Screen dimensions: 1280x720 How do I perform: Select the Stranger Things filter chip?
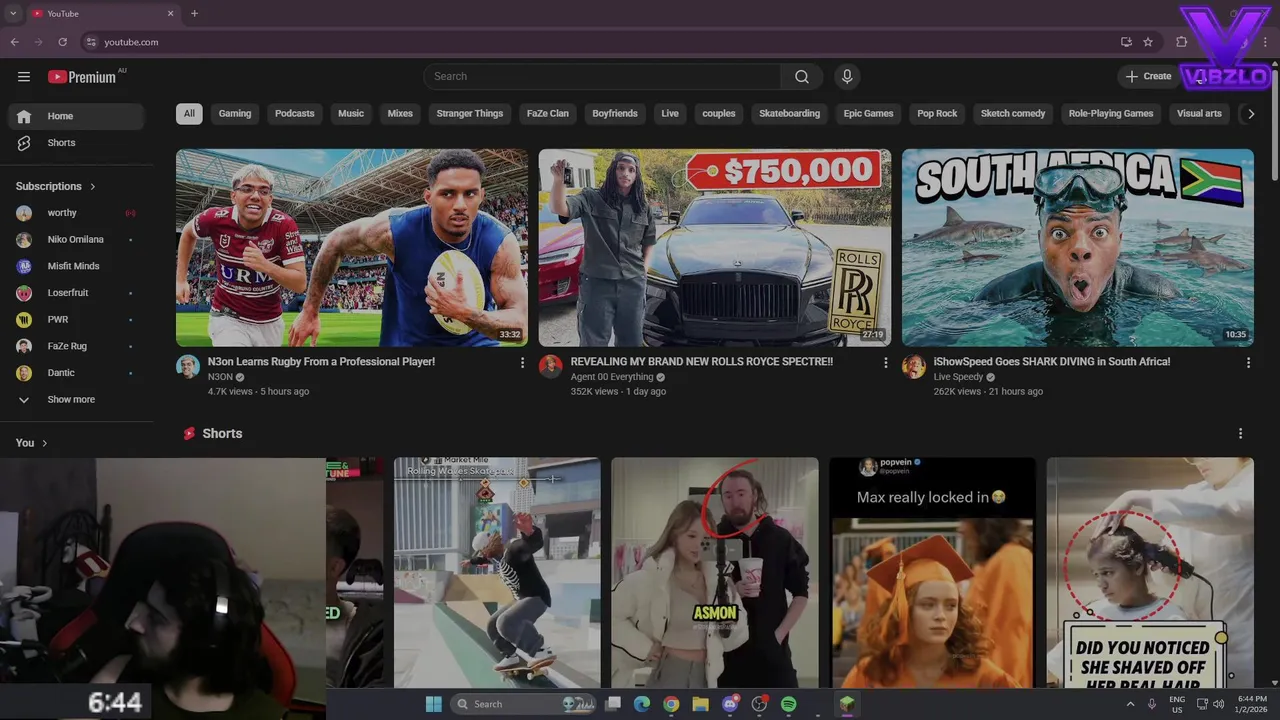(x=470, y=114)
